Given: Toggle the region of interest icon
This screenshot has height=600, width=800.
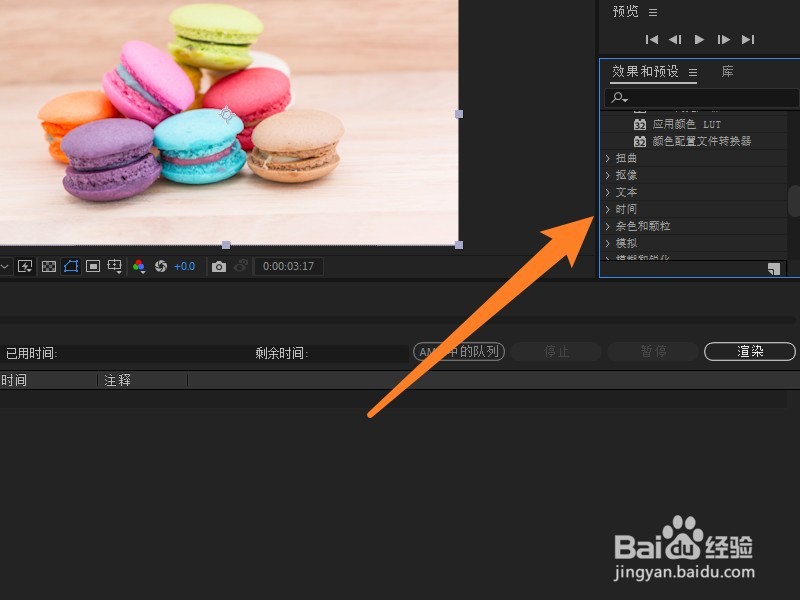Looking at the screenshot, I should point(93,266).
